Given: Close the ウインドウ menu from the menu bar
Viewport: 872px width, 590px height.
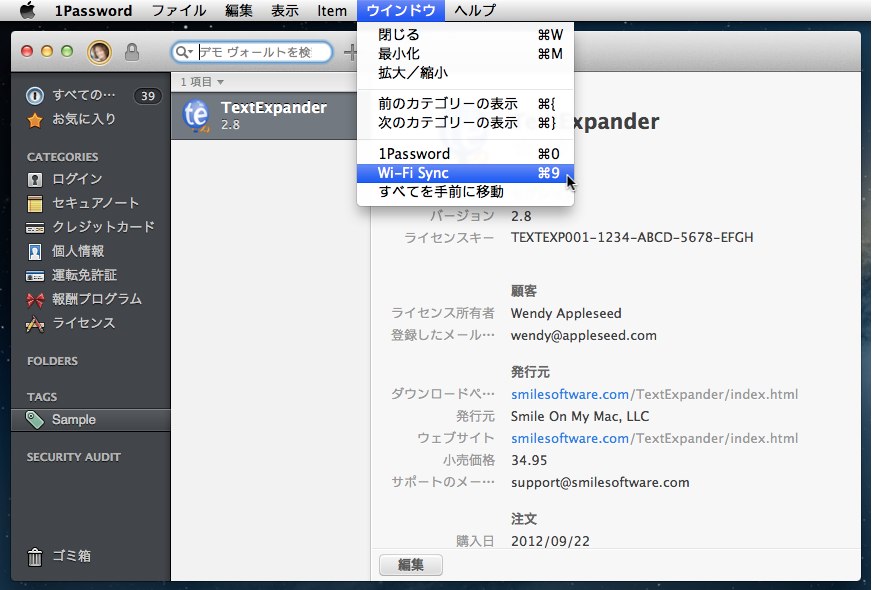Looking at the screenshot, I should pyautogui.click(x=401, y=10).
